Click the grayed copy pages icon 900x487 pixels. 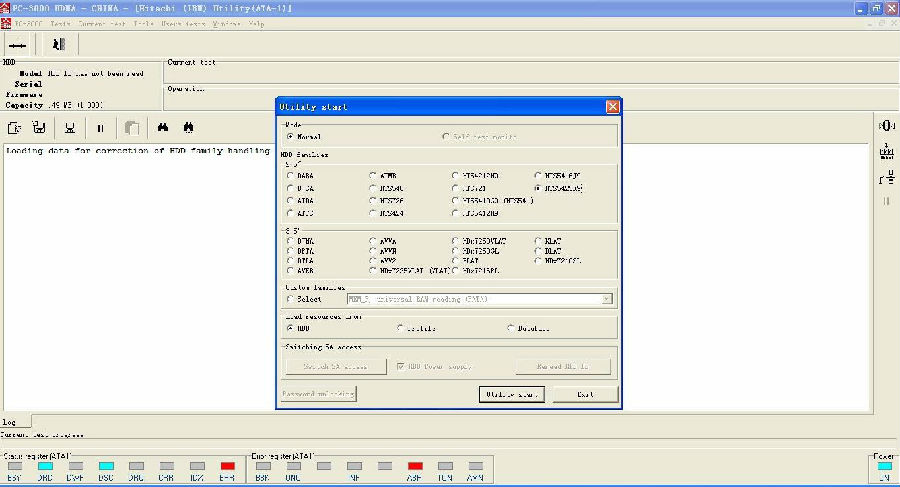point(132,127)
